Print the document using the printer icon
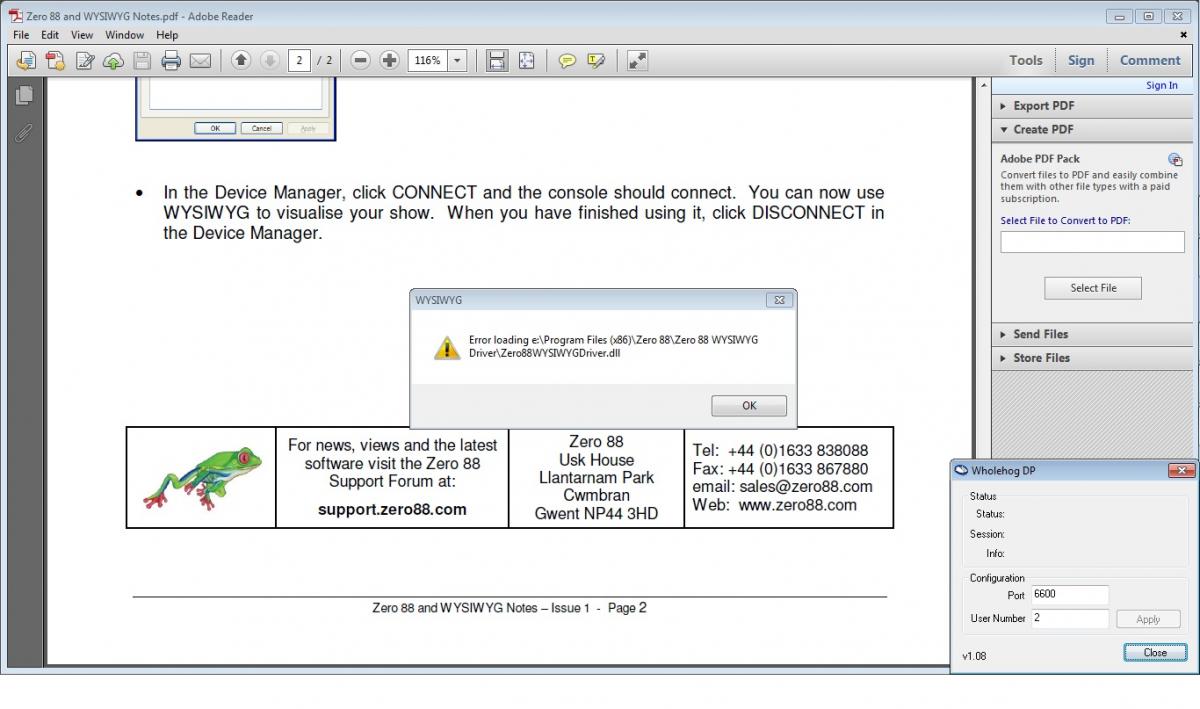 [x=171, y=61]
